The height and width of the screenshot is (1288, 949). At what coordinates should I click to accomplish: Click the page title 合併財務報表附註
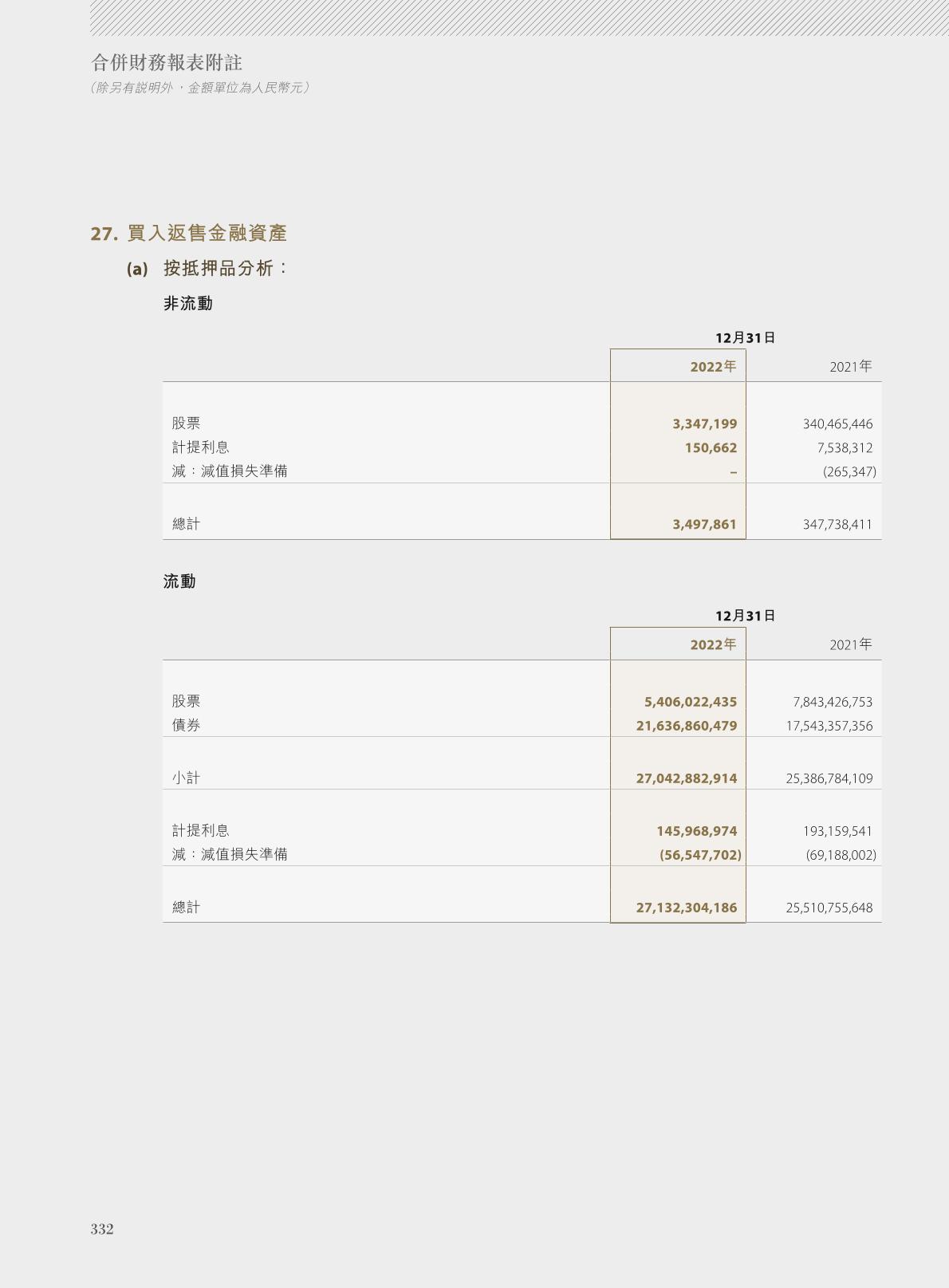pos(167,62)
